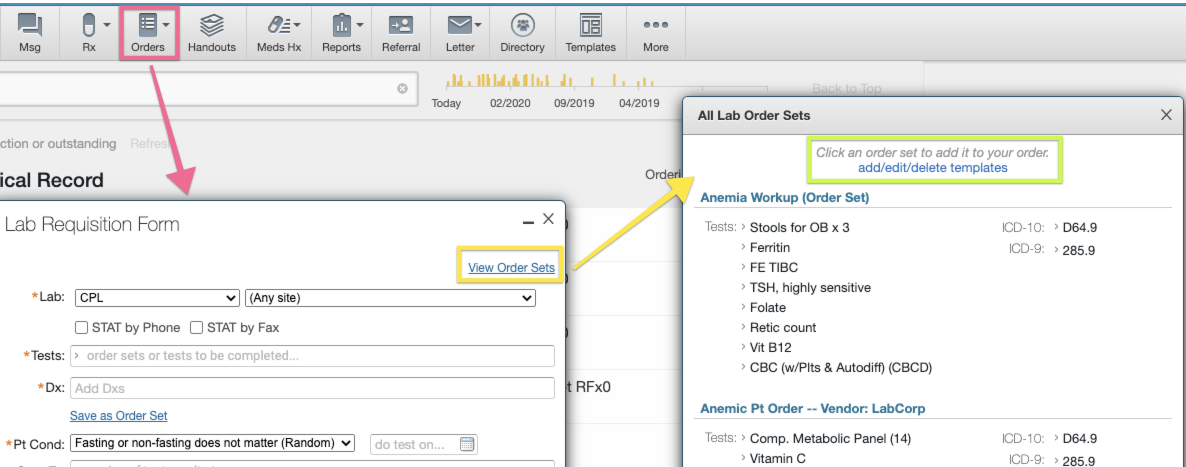1186x467 pixels.
Task: Click Save as Order Set link
Action: [x=118, y=415]
